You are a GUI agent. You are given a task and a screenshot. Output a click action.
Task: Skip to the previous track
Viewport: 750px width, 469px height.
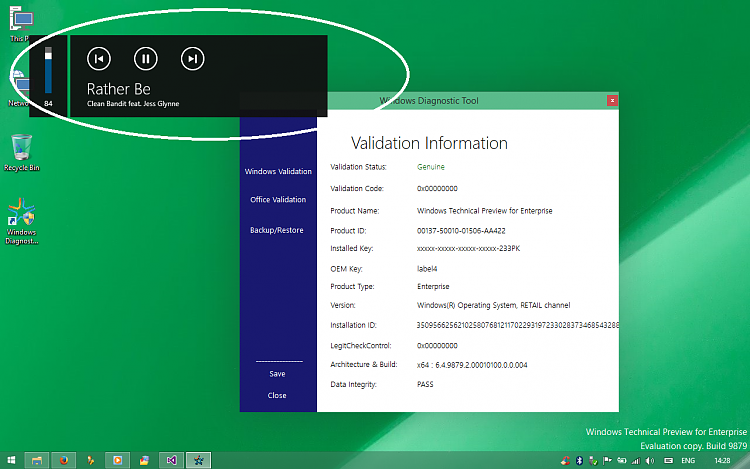click(99, 59)
